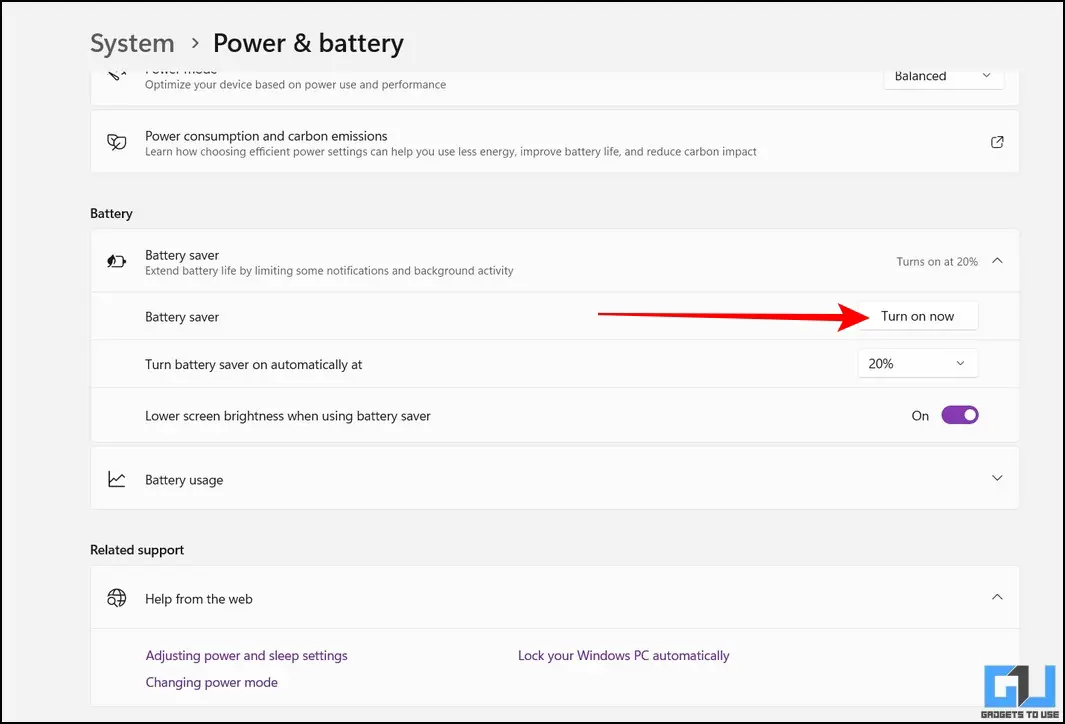Disable lower screen brightness toggle

(x=960, y=415)
